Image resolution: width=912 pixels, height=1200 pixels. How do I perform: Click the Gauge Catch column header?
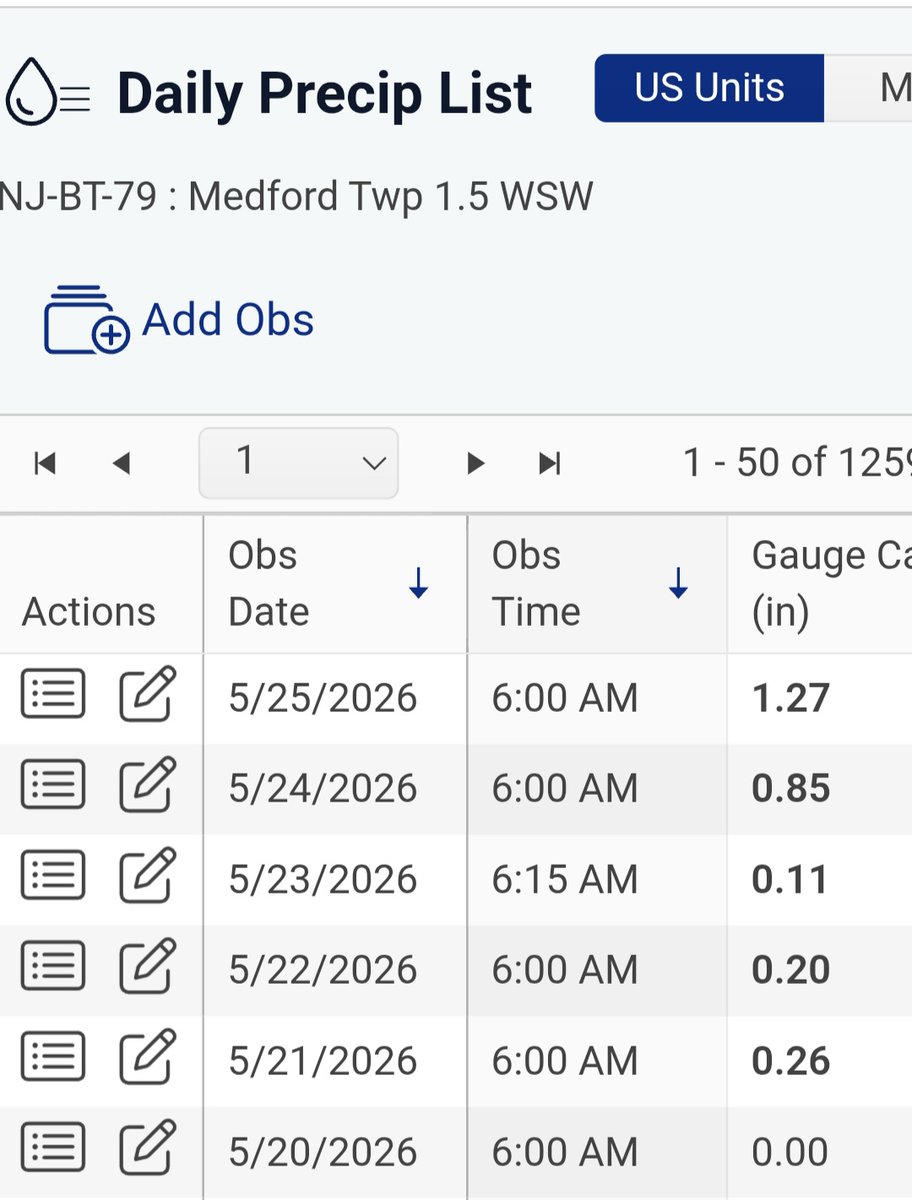point(820,584)
